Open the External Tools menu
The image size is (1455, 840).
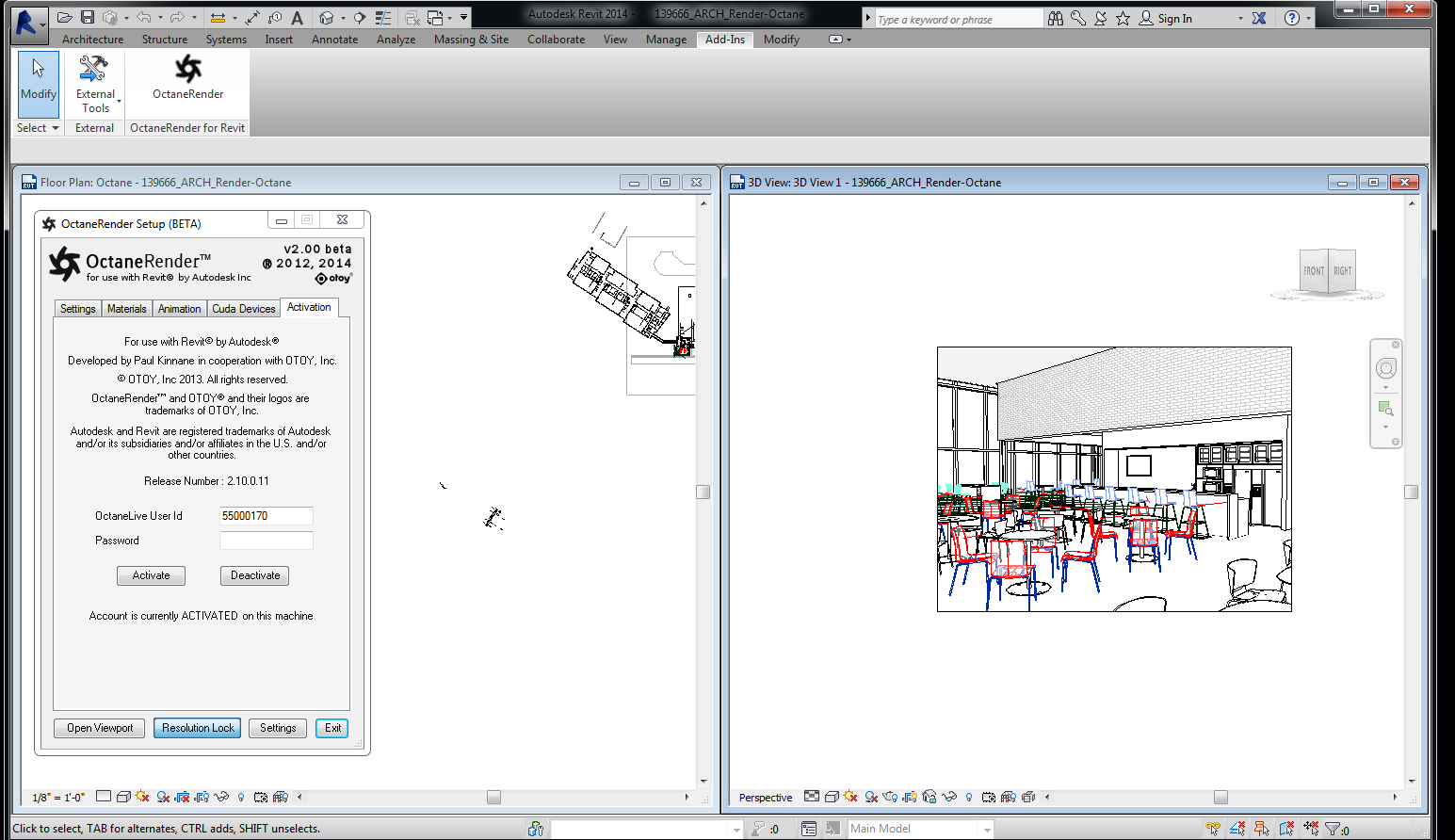(95, 83)
